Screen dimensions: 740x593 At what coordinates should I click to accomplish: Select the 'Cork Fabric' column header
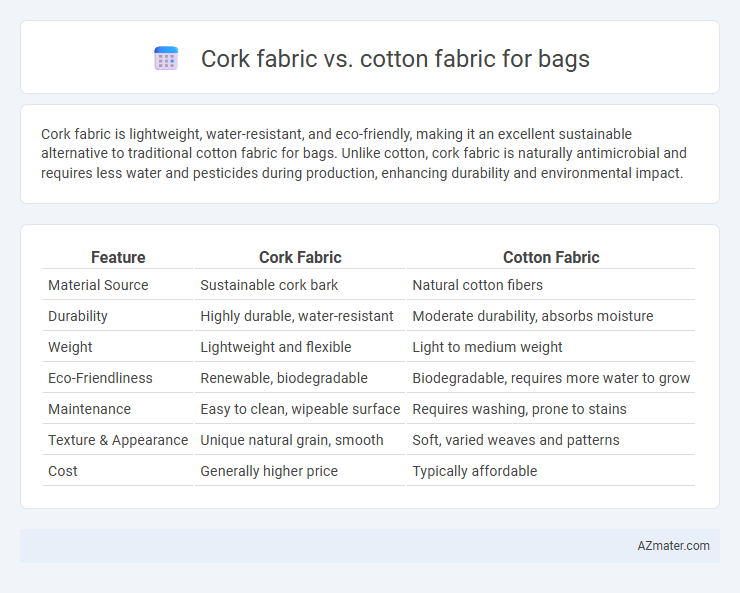(x=300, y=257)
